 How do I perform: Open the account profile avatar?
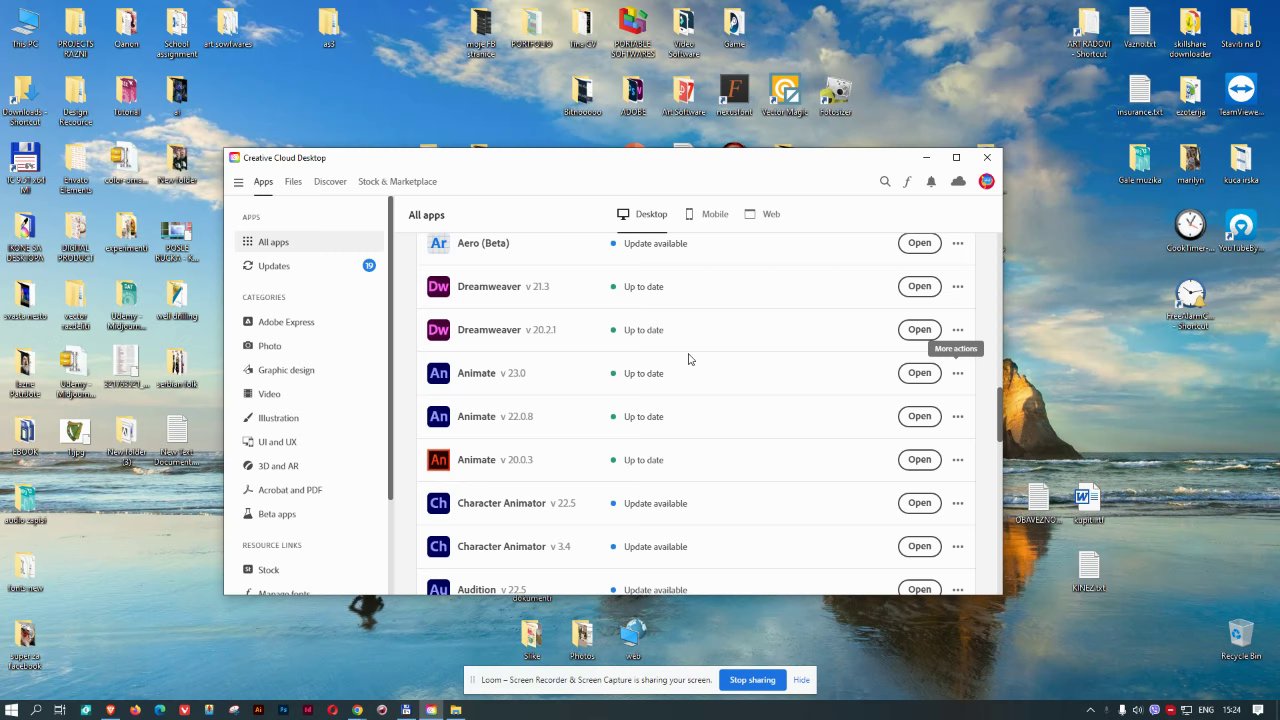(987, 181)
